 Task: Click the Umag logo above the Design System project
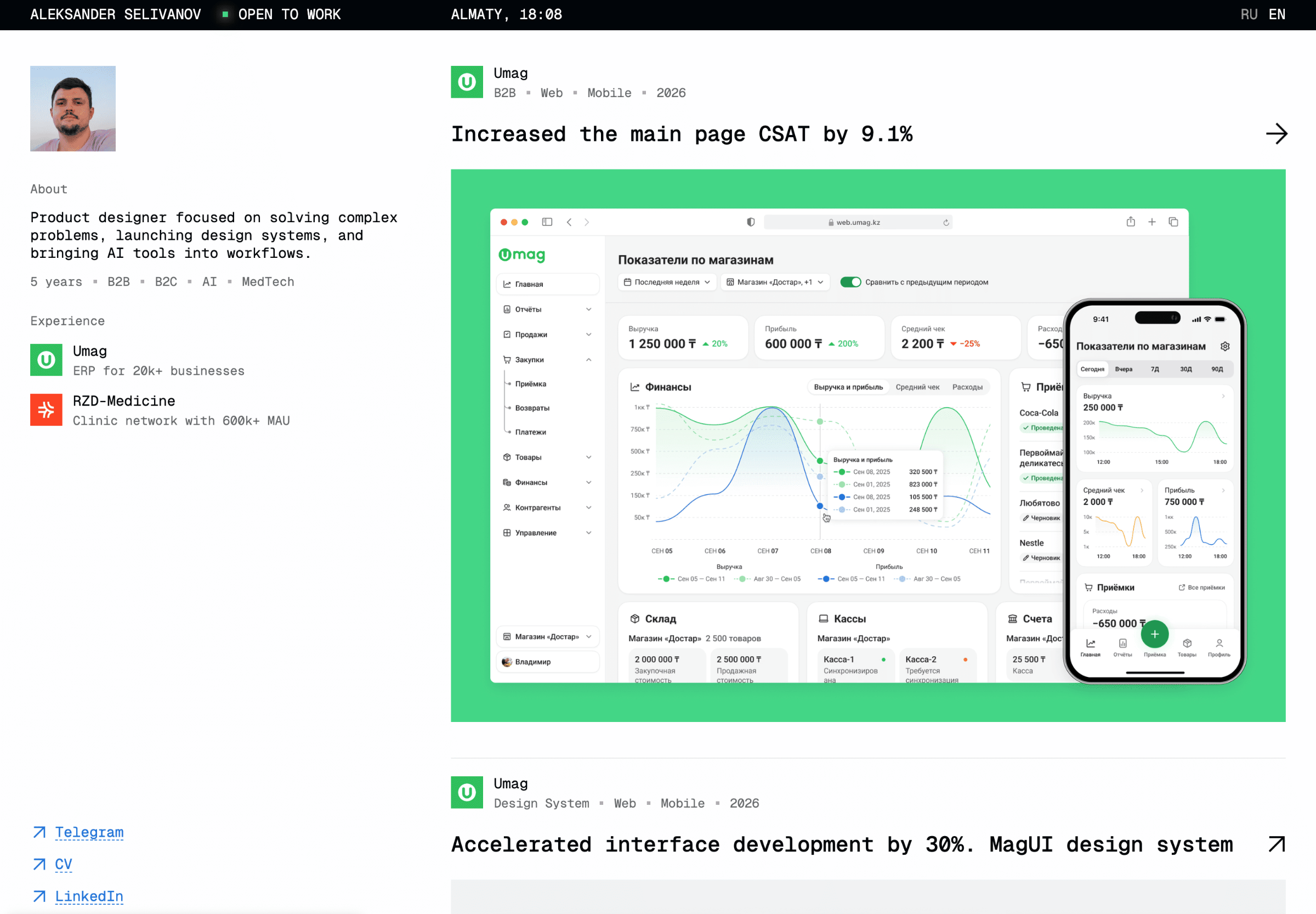click(x=467, y=792)
